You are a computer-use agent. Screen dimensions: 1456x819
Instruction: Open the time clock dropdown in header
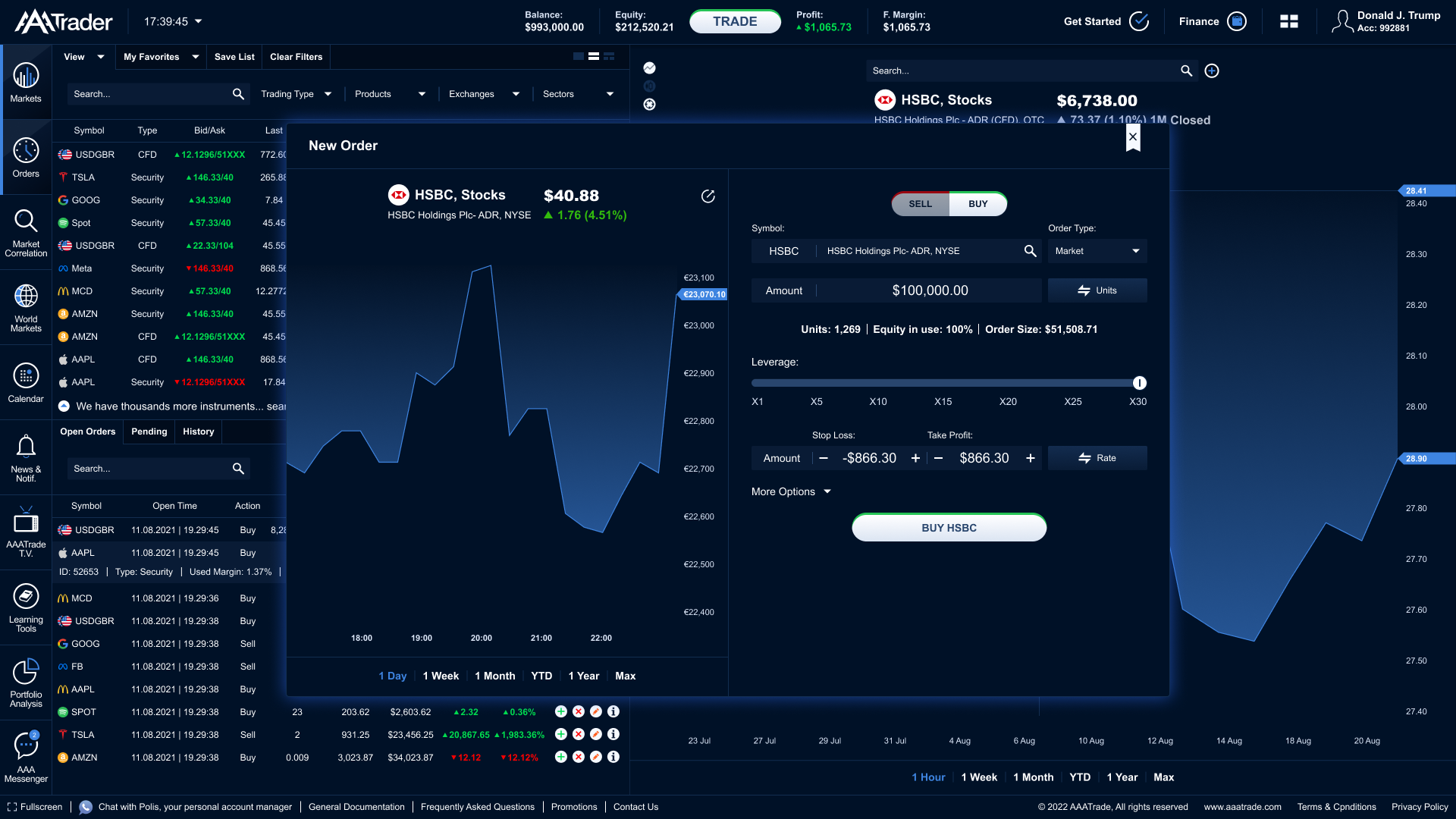pyautogui.click(x=173, y=21)
